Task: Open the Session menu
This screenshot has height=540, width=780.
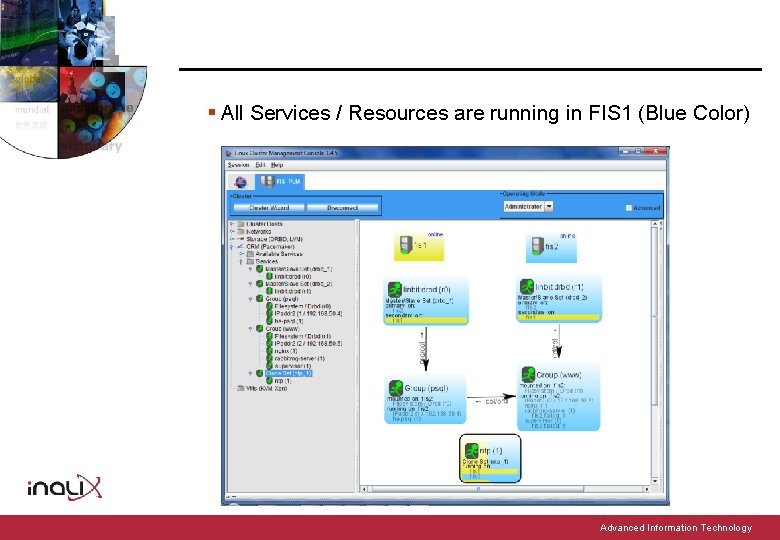Action: click(238, 165)
